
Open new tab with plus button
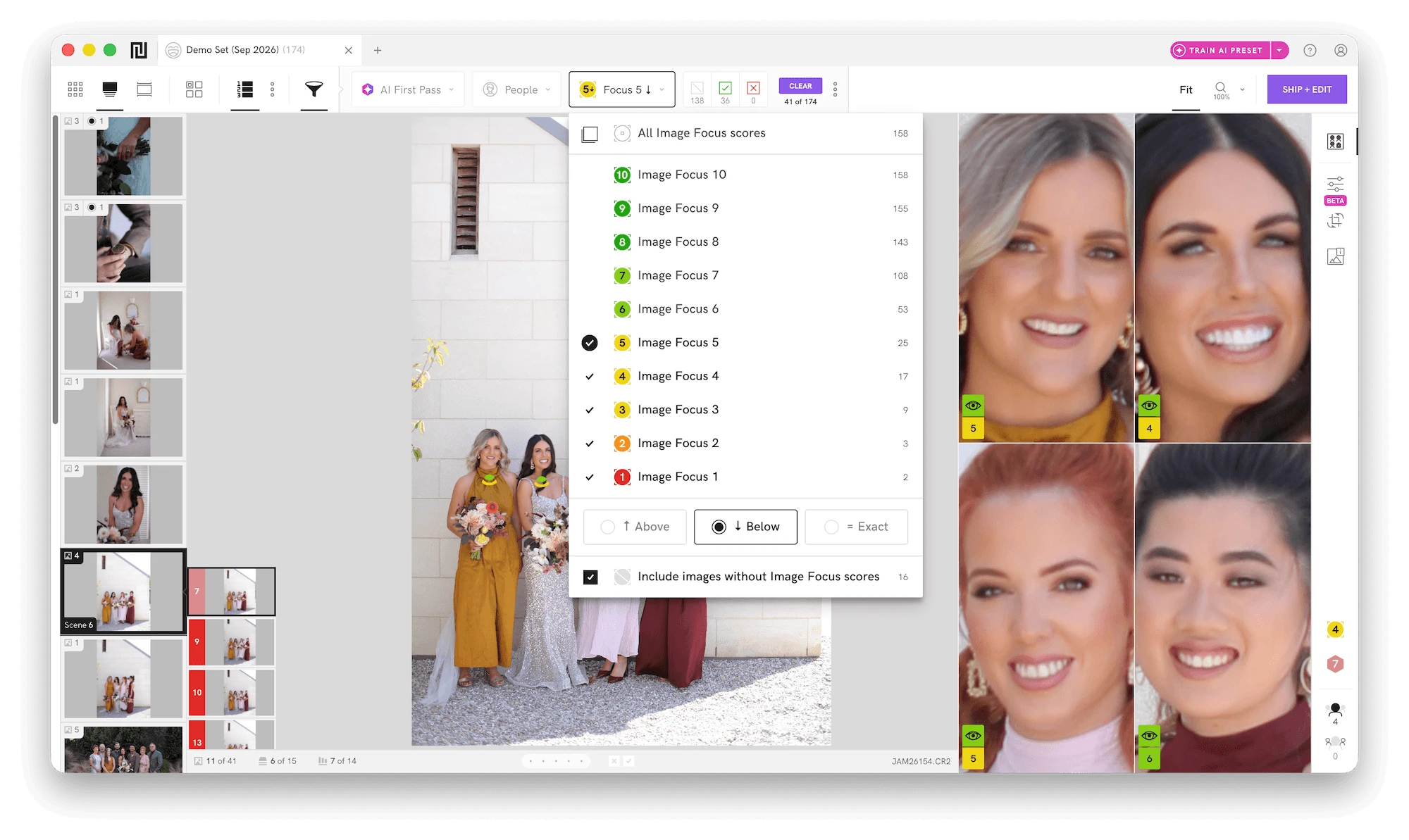coord(378,51)
